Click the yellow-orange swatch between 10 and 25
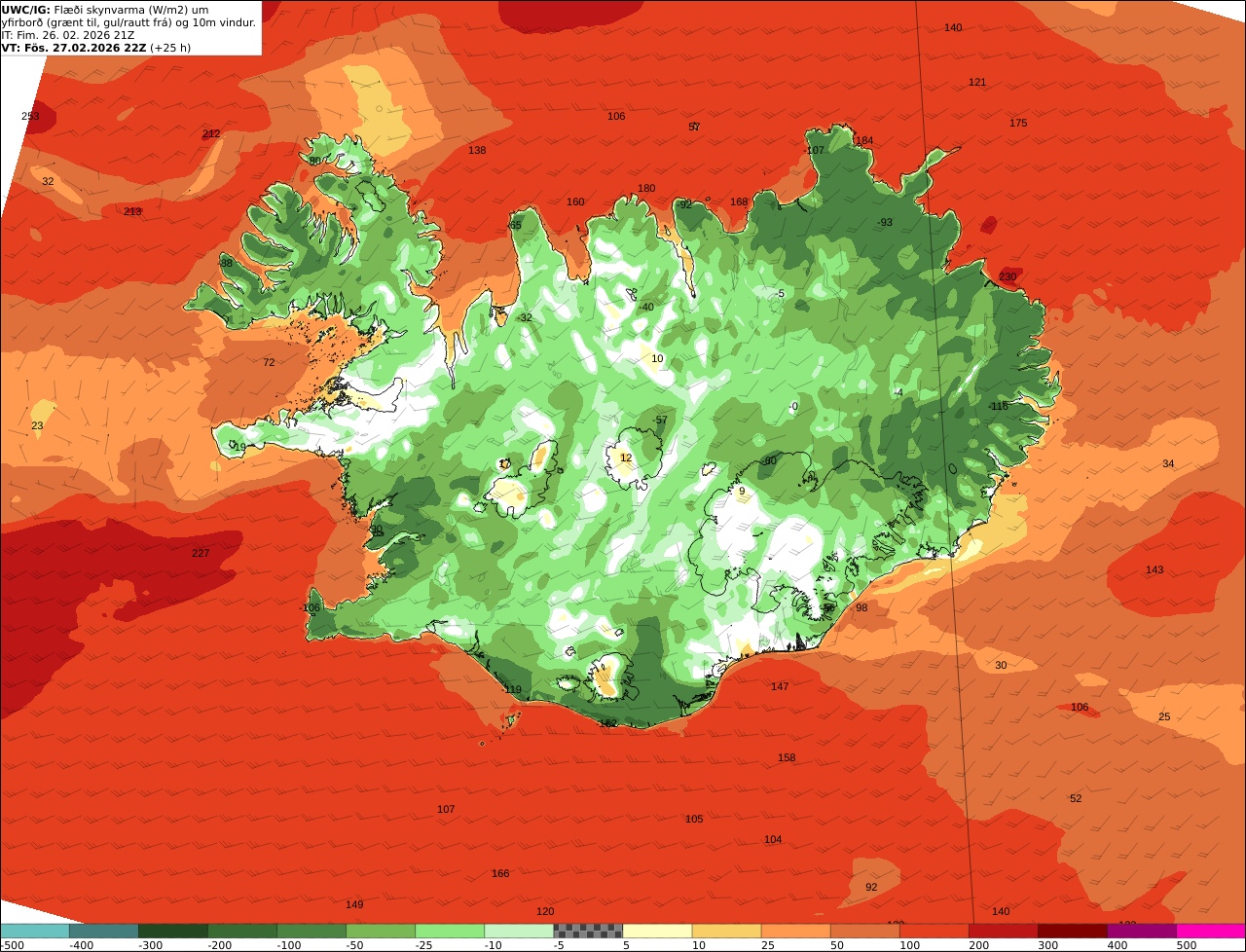 point(727,931)
